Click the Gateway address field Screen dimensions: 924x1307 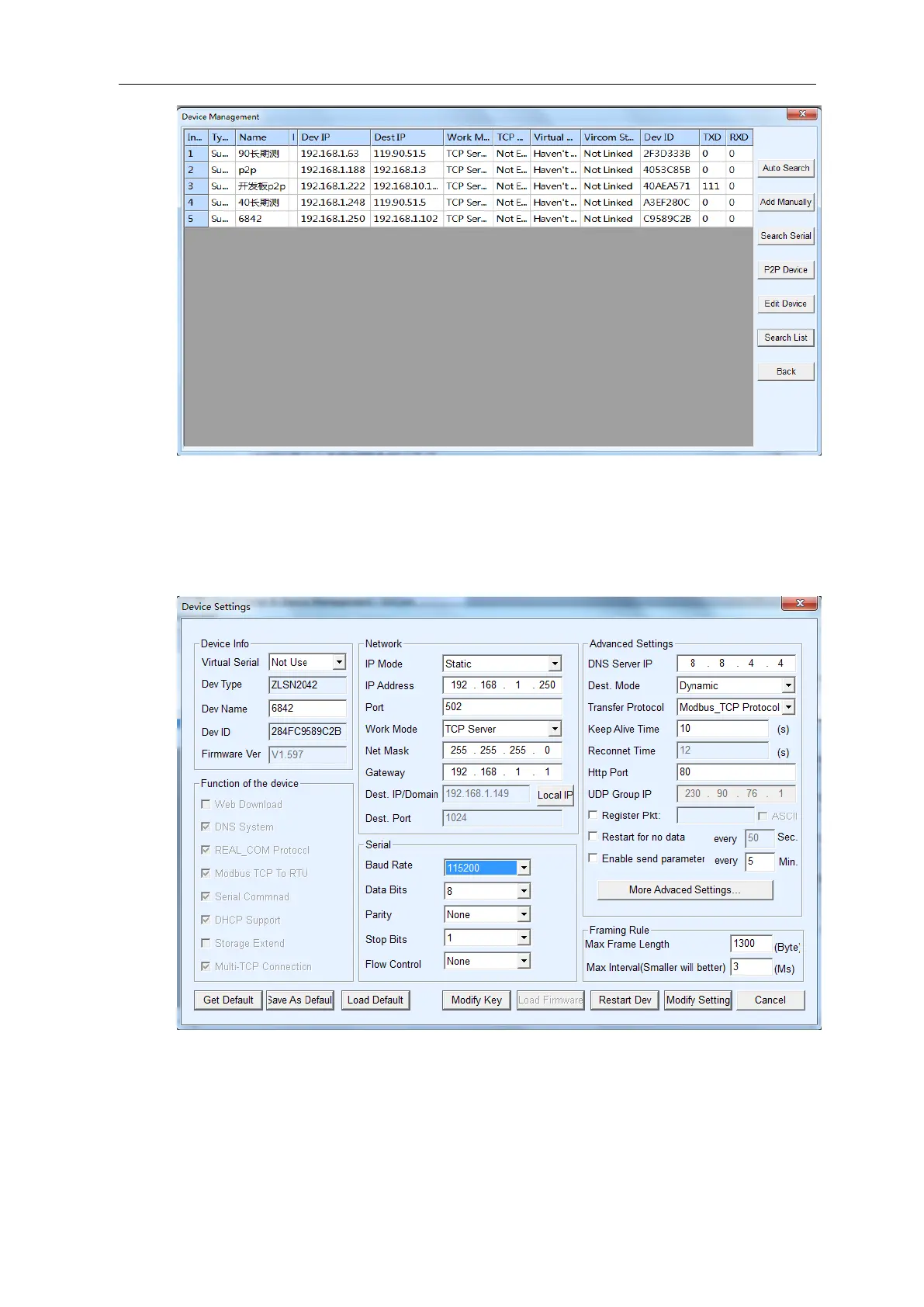[x=502, y=772]
